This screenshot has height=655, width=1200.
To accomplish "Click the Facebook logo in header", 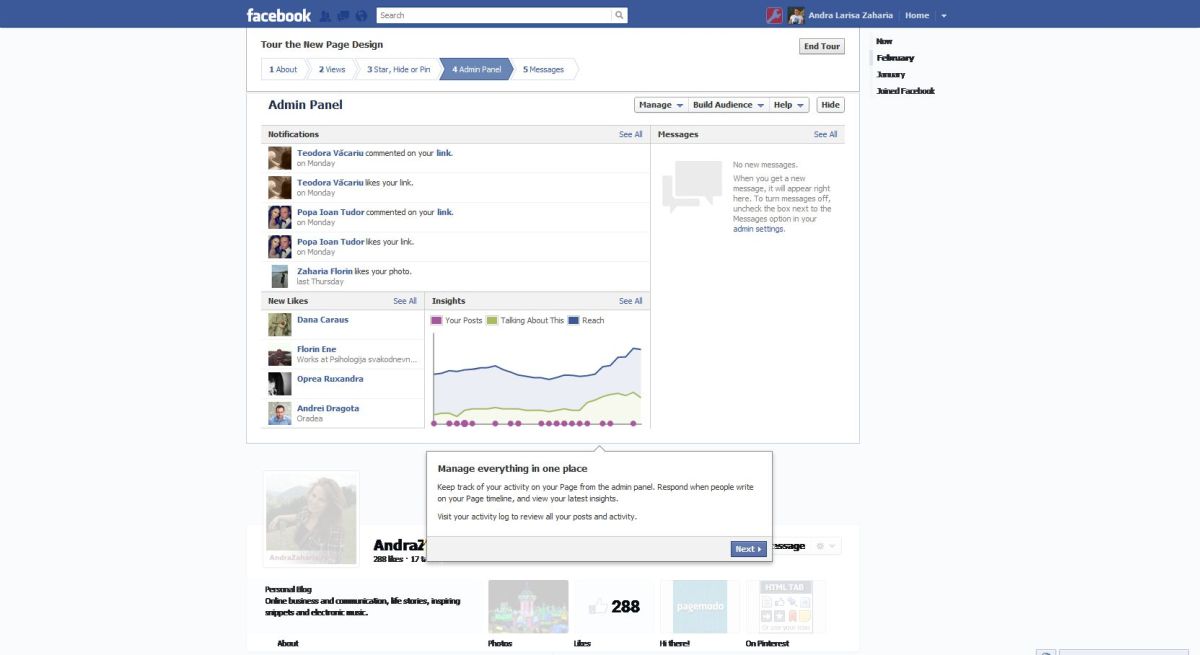I will pyautogui.click(x=279, y=15).
